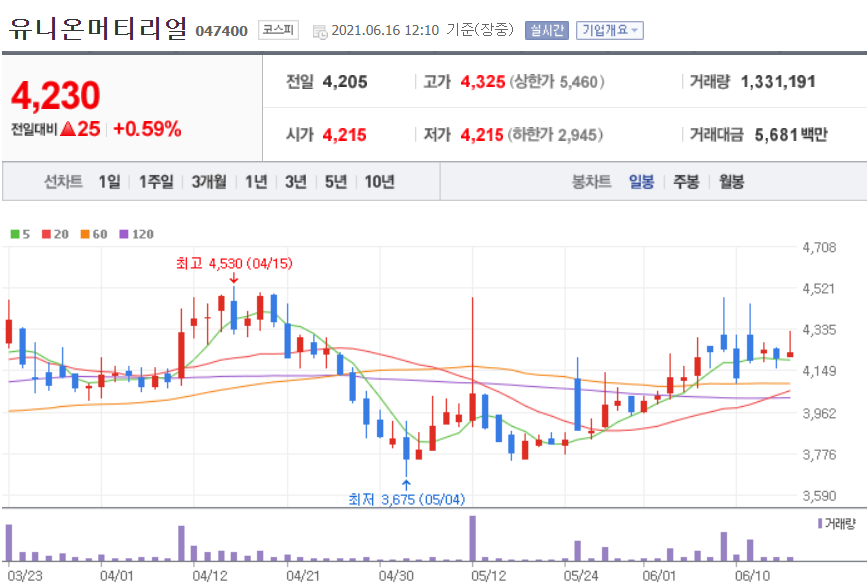This screenshot has width=867, height=588.
Task: Click the 3,590 price axis label
Action: (x=819, y=496)
